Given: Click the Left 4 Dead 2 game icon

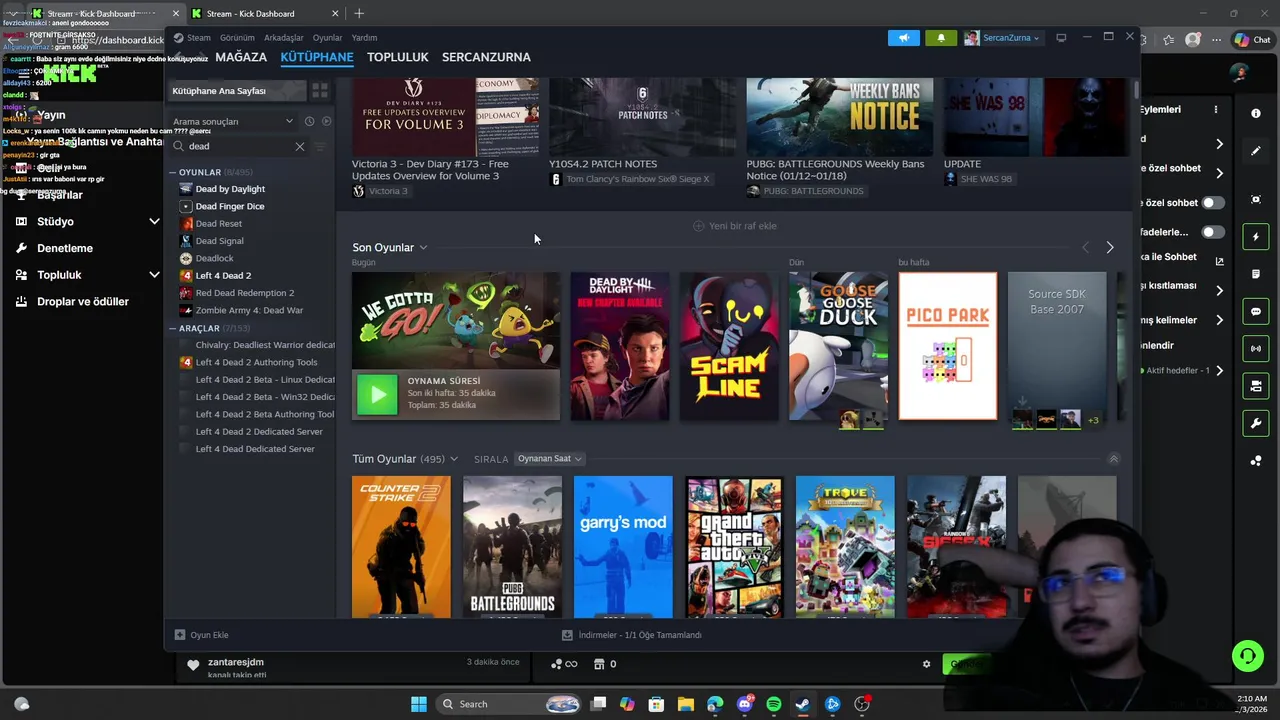Looking at the screenshot, I should 186,275.
